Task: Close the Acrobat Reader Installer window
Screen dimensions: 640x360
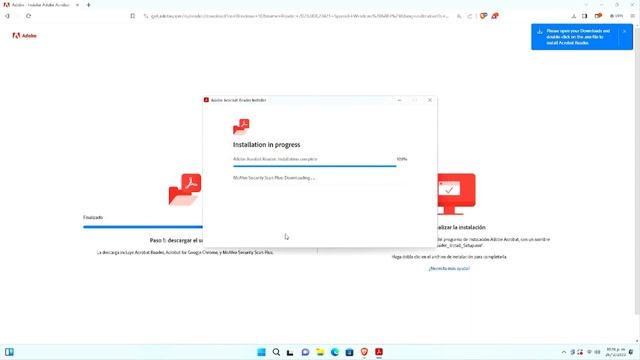Action: point(430,100)
